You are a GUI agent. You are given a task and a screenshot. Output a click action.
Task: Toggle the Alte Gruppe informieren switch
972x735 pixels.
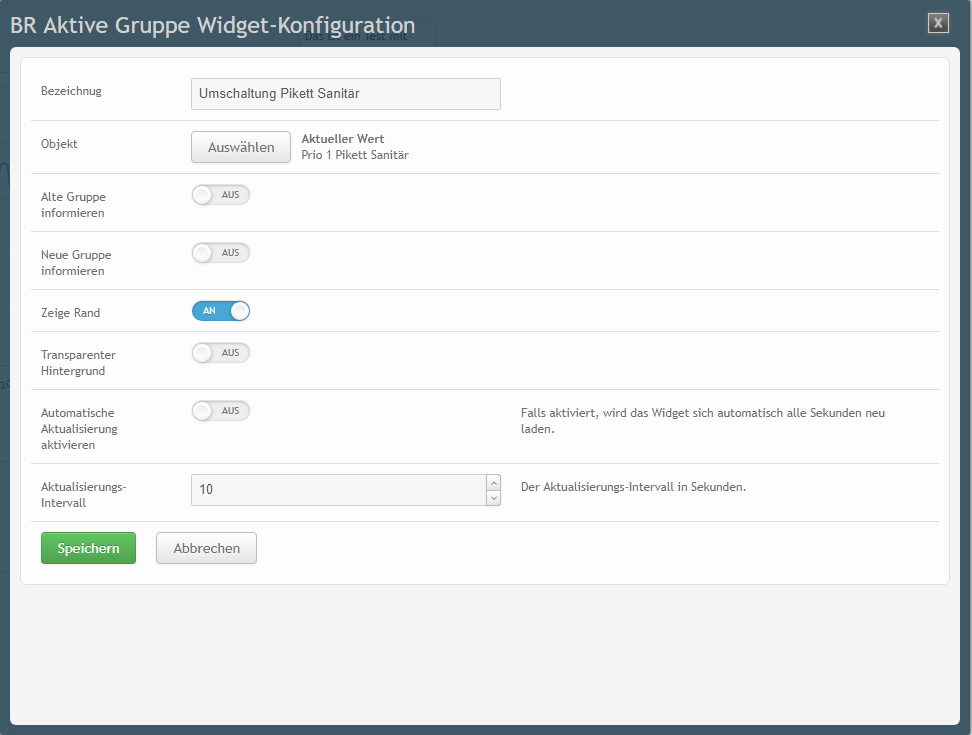[221, 195]
